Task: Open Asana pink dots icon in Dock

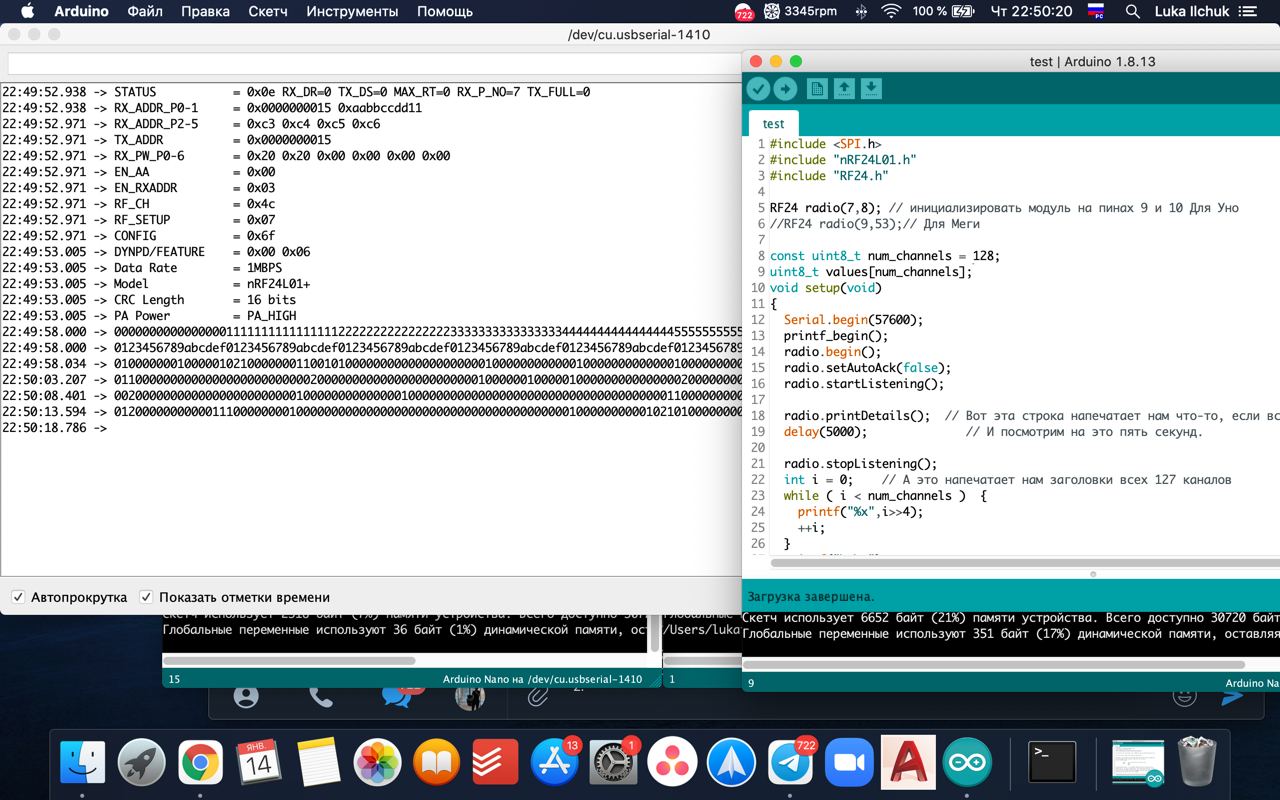Action: [672, 762]
